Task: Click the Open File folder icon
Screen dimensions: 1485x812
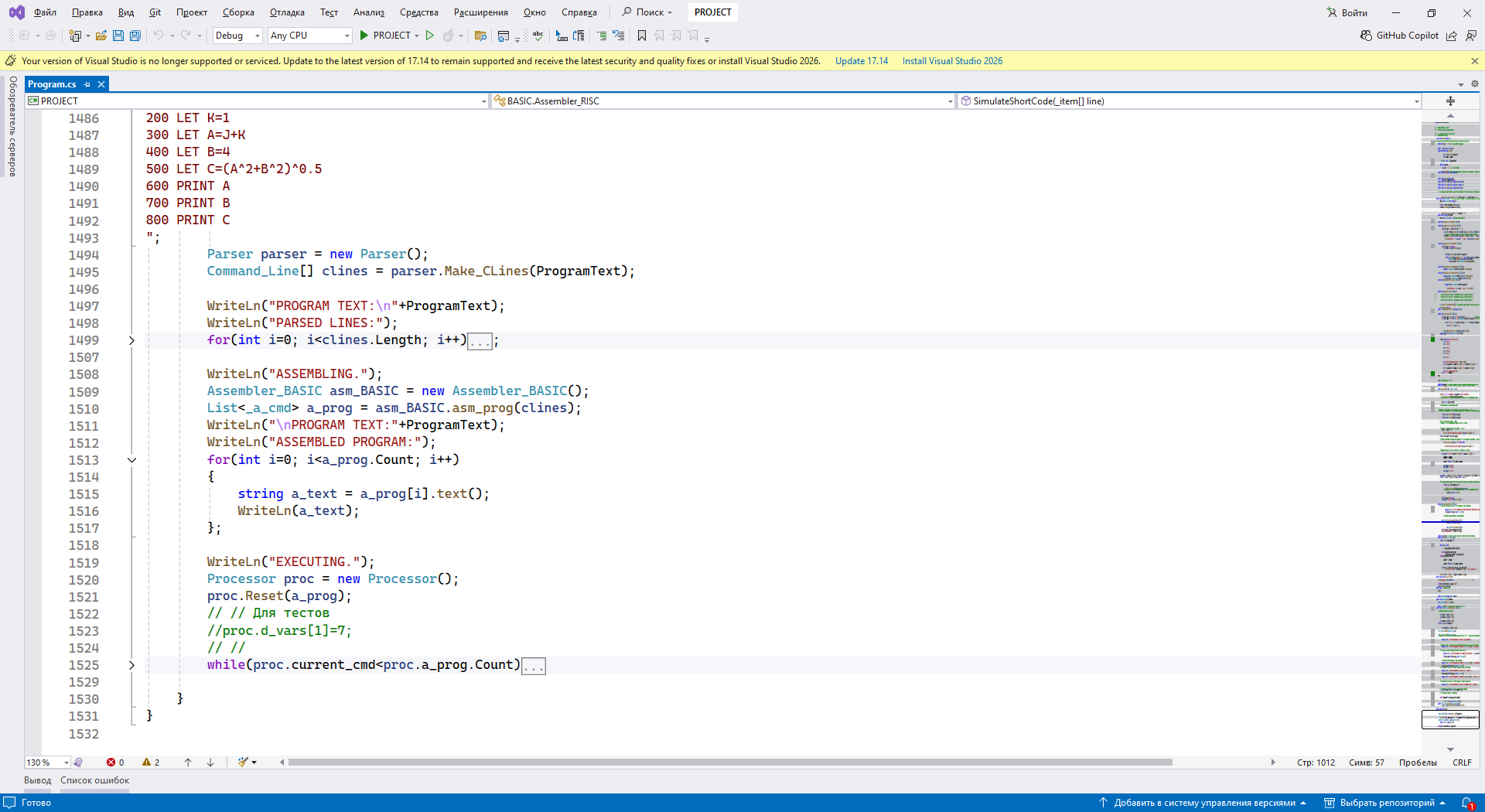Action: (101, 36)
